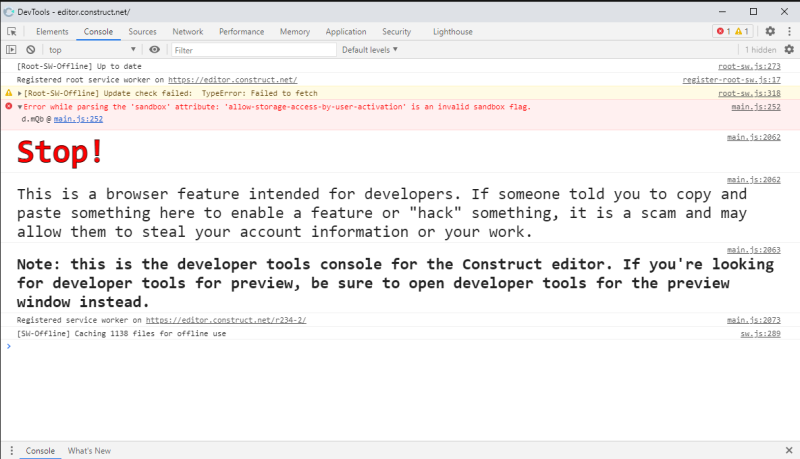Toggle the console sidebar panel icon
This screenshot has height=459, width=800.
pyautogui.click(x=11, y=49)
